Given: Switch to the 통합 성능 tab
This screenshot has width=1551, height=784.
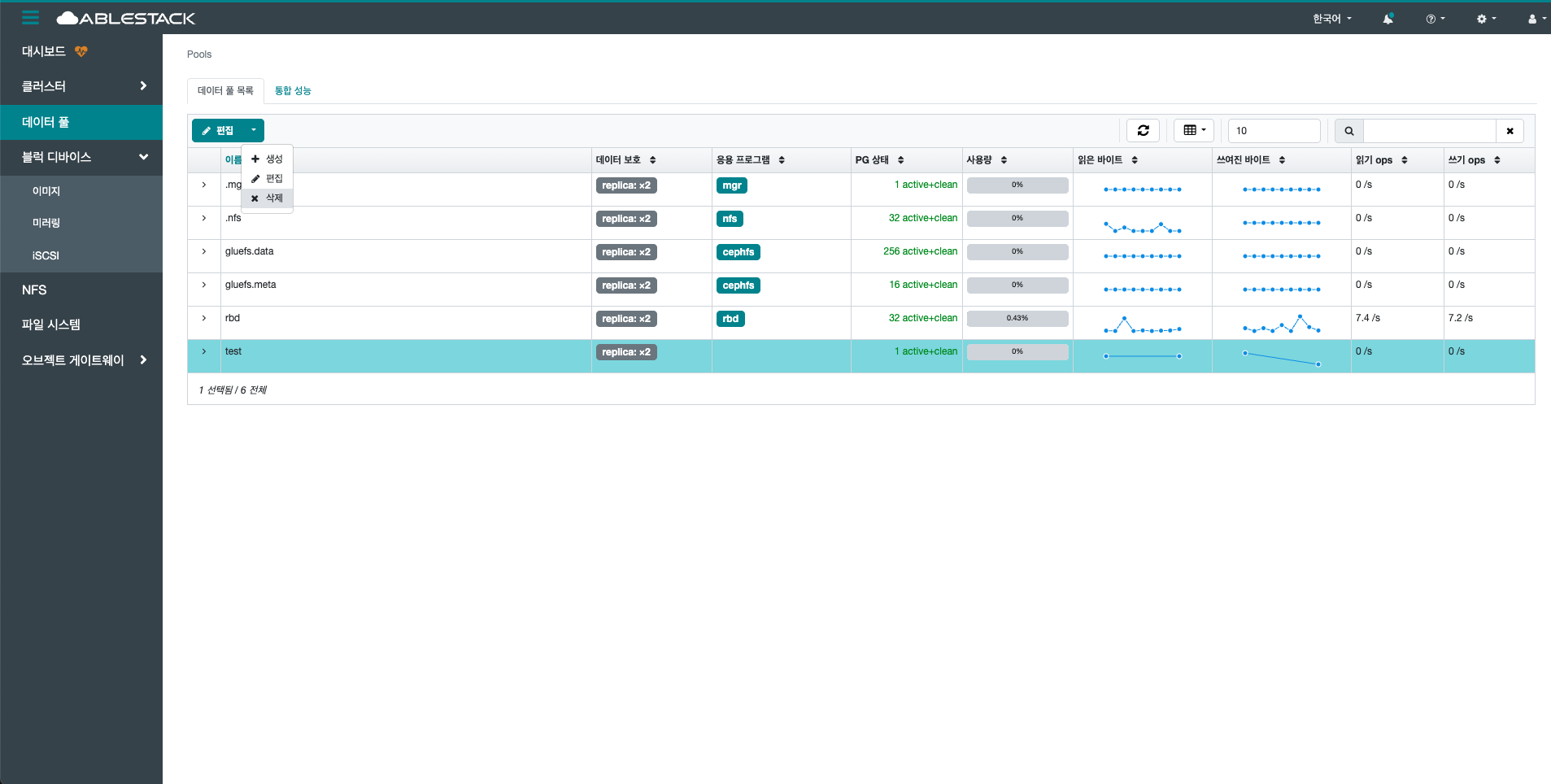Looking at the screenshot, I should tap(293, 91).
